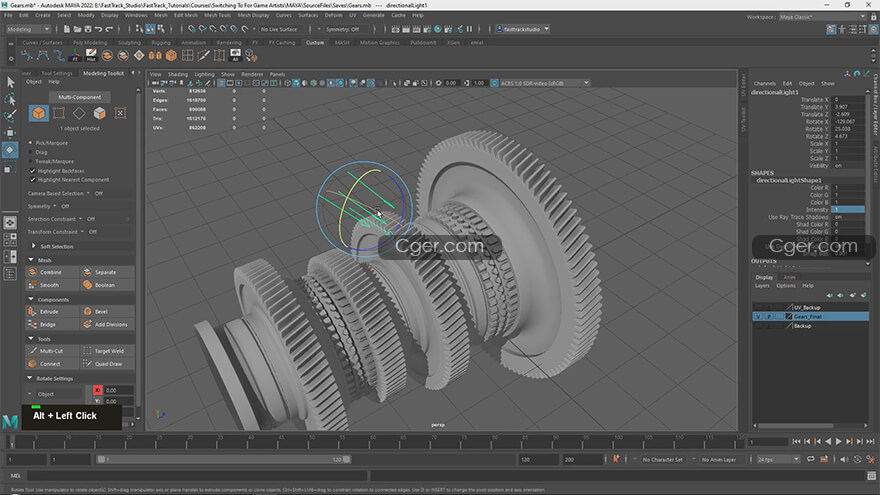The image size is (880, 495).
Task: Toggle Highlight Nearest Component checkbox
Action: click(33, 180)
